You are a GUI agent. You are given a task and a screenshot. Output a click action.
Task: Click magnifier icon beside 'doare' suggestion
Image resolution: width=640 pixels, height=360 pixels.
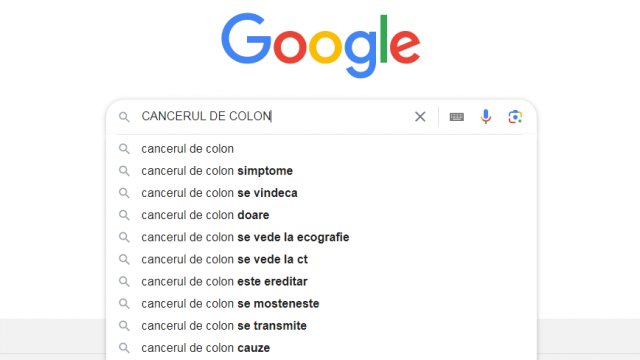tap(124, 215)
